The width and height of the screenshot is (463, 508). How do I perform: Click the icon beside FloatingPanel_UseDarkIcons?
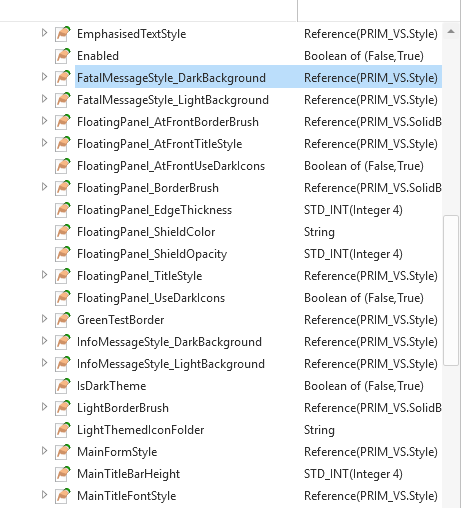point(63,298)
